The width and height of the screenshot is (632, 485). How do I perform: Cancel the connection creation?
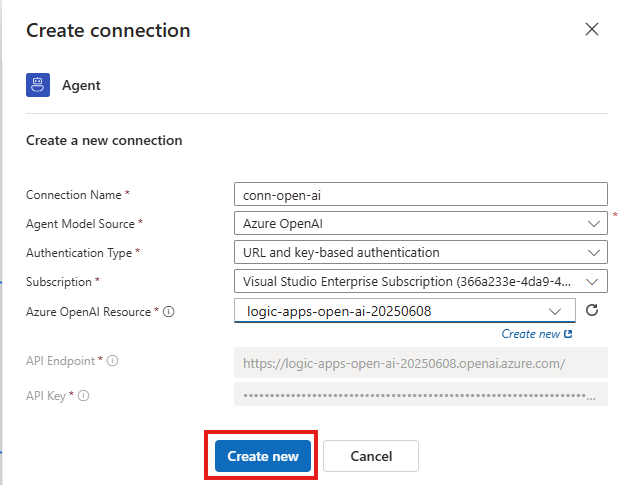[x=370, y=456]
